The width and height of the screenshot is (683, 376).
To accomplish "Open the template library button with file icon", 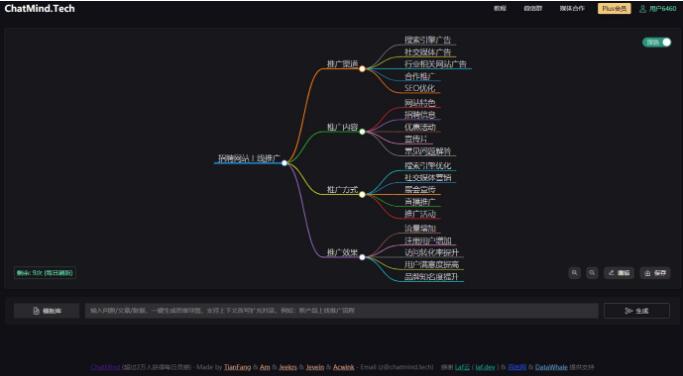I will pos(47,311).
